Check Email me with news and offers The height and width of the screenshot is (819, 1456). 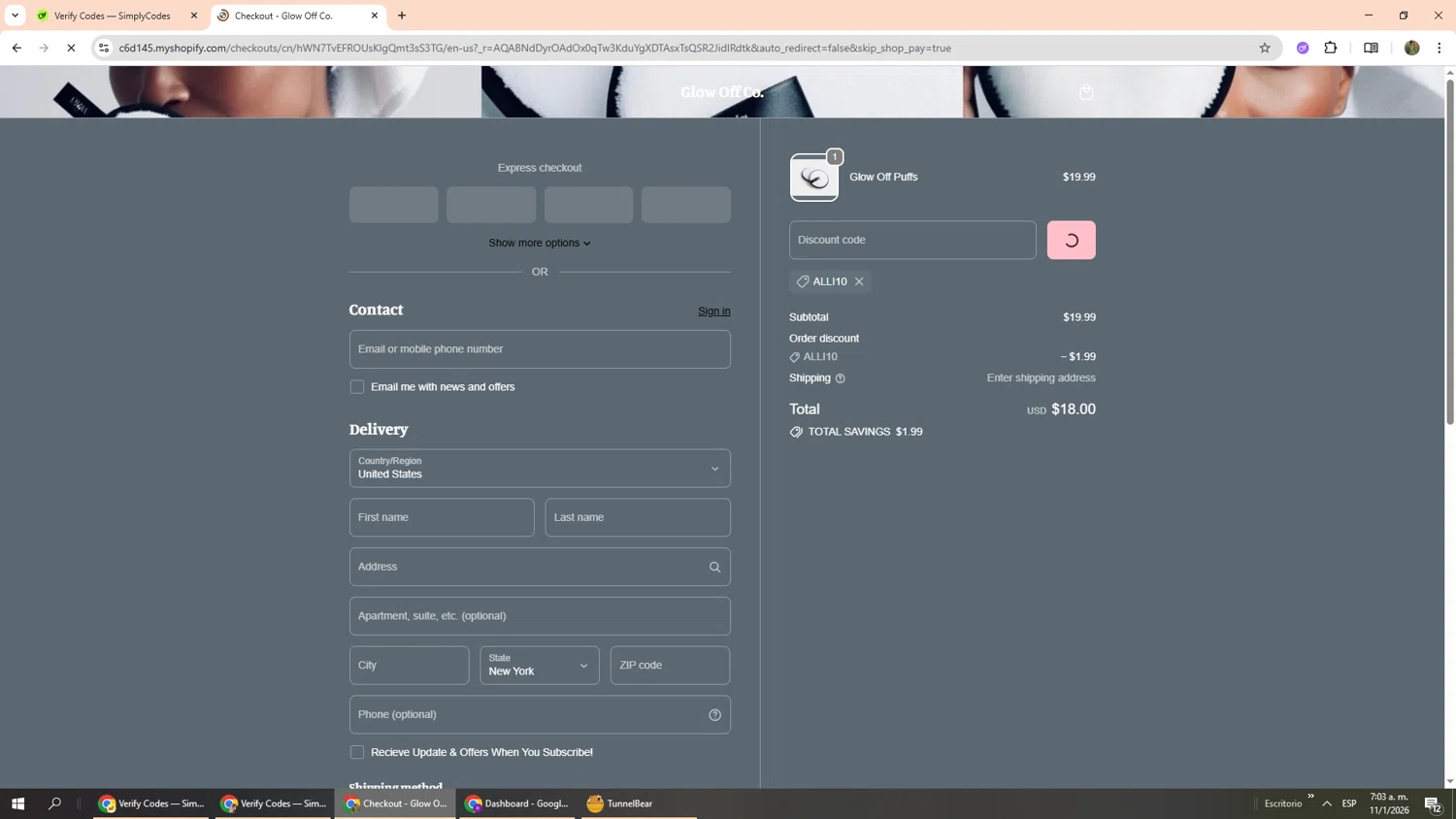click(357, 387)
